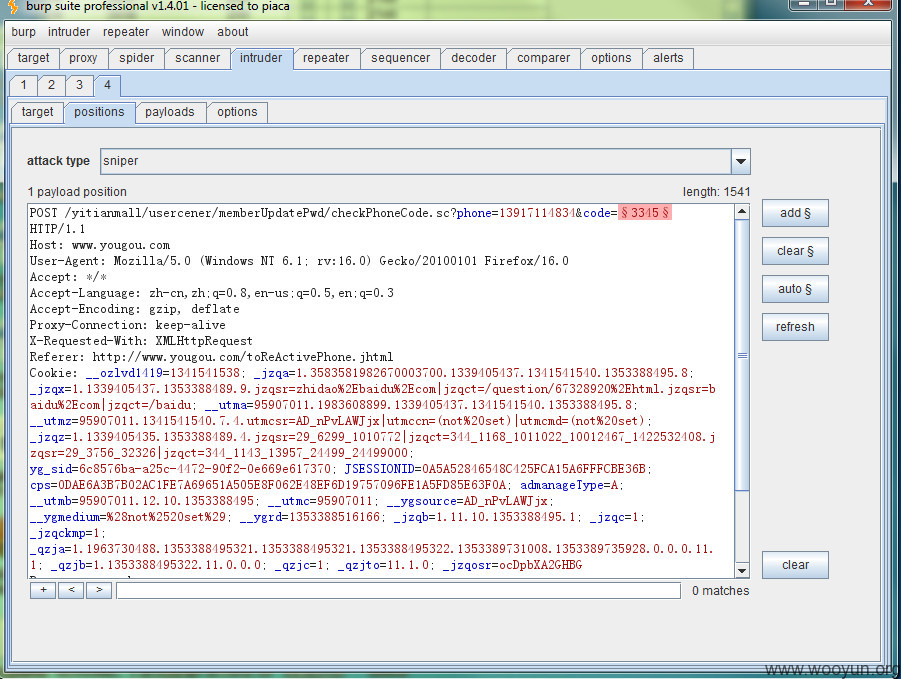Click the search text input field
Viewport: 901px width, 679px height.
coord(398,591)
